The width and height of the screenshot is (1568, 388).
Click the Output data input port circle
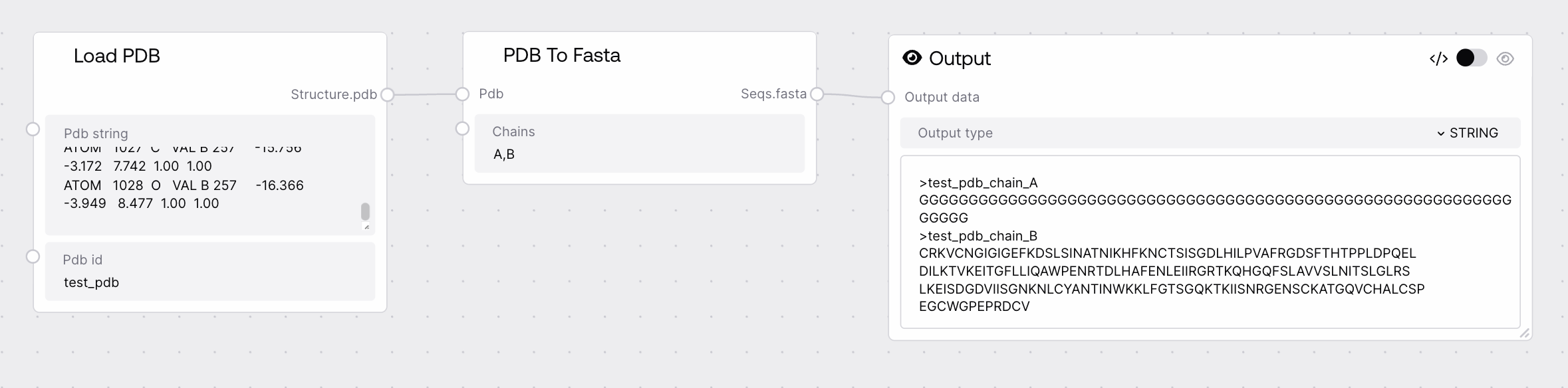888,98
